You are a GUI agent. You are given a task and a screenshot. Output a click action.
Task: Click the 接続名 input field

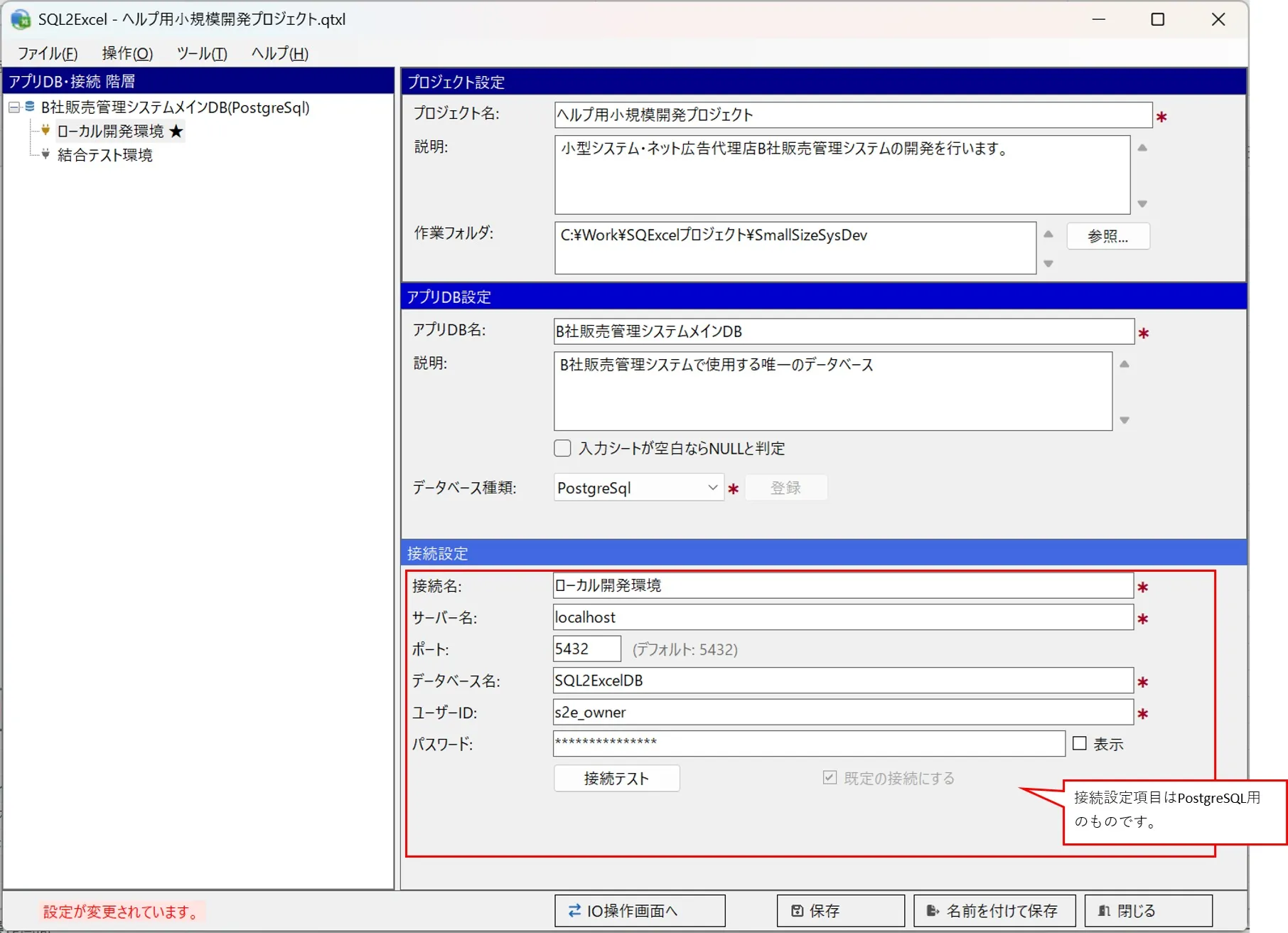(843, 585)
